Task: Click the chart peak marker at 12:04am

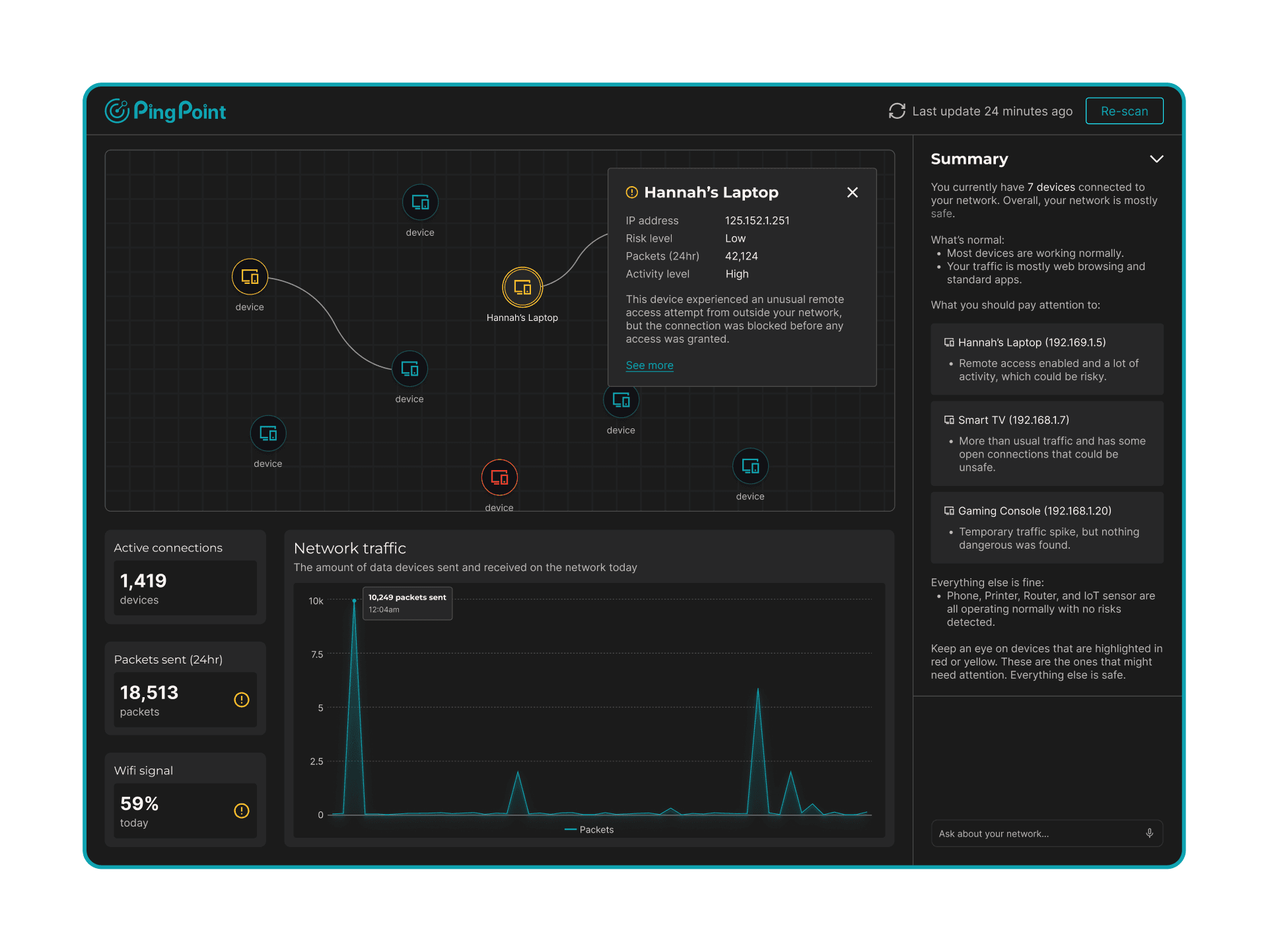Action: [x=355, y=600]
